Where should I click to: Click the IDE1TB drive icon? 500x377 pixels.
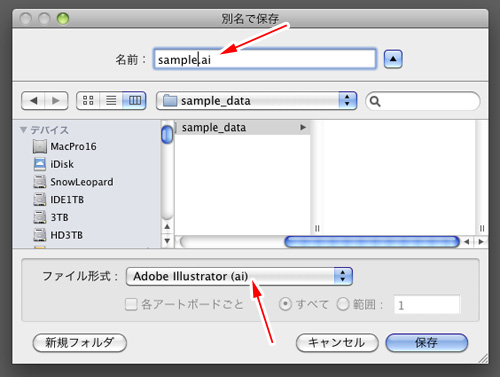pos(40,199)
